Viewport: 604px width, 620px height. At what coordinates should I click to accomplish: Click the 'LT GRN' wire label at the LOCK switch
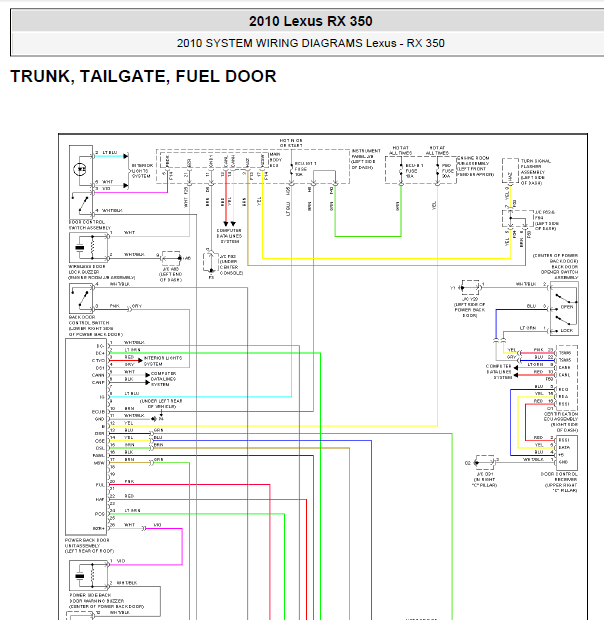pos(528,328)
